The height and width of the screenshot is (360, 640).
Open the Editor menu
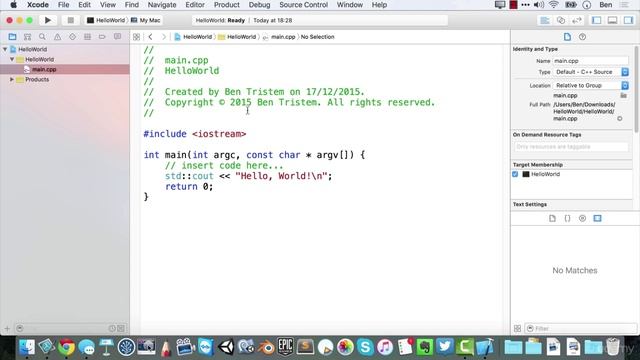[x=195, y=5]
